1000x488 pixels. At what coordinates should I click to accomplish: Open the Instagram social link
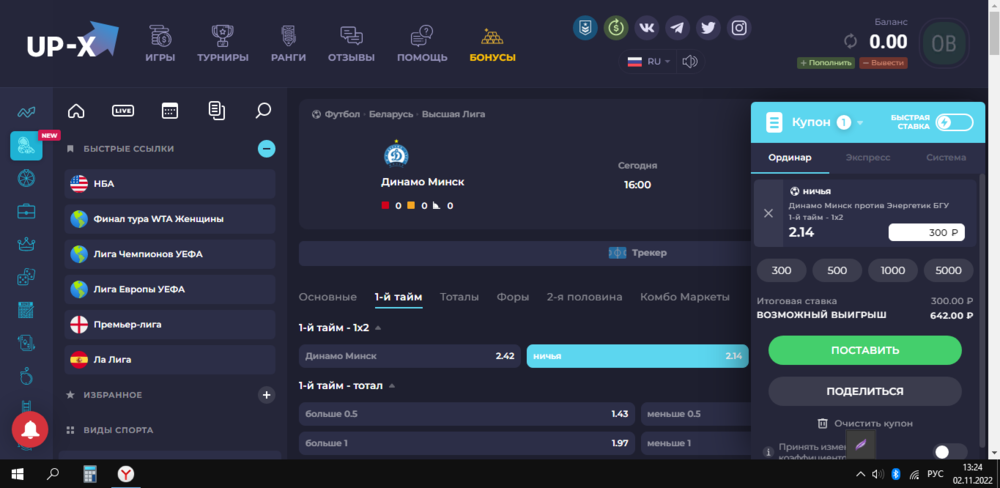[739, 28]
